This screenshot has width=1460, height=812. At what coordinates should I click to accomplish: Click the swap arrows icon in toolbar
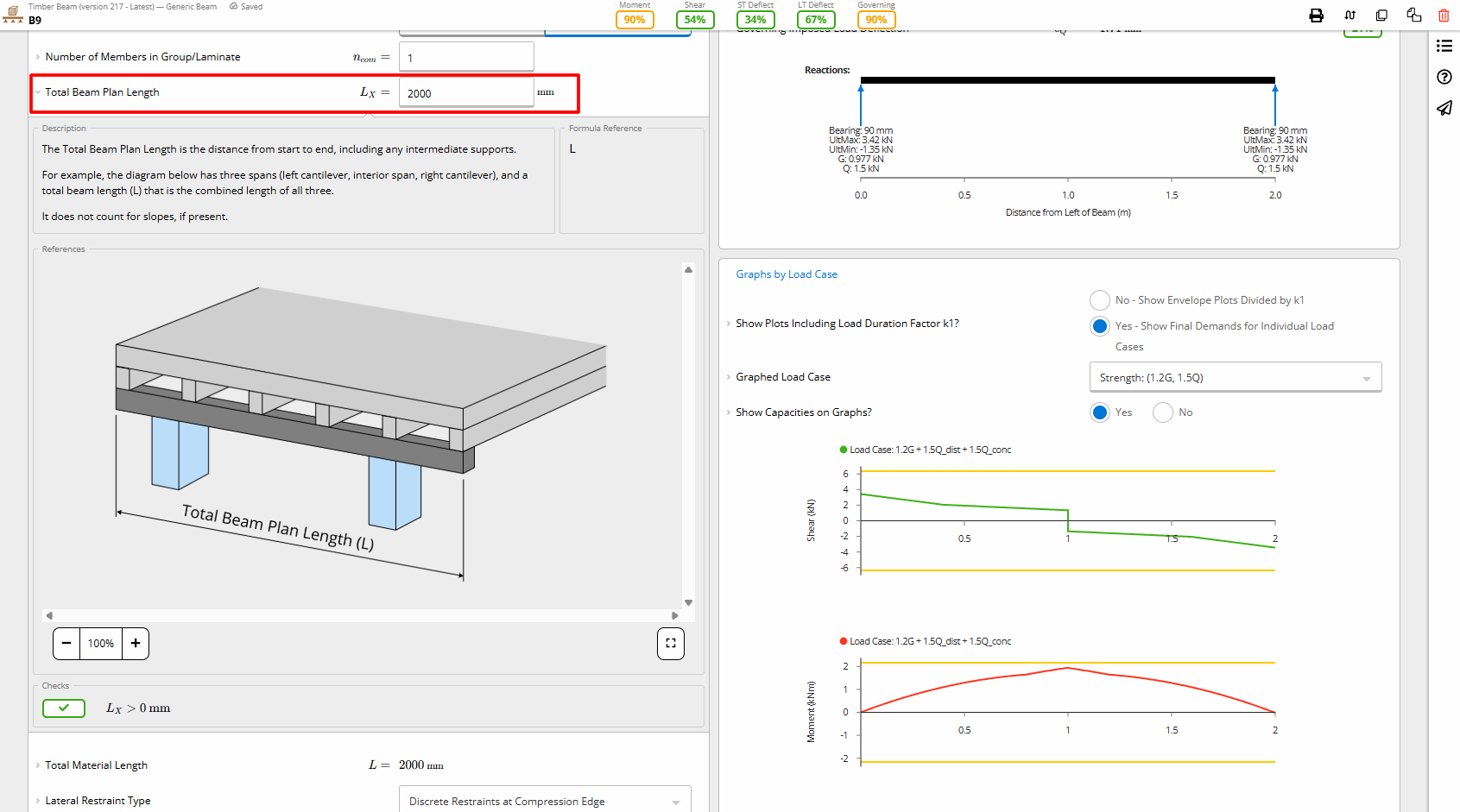pos(1349,16)
